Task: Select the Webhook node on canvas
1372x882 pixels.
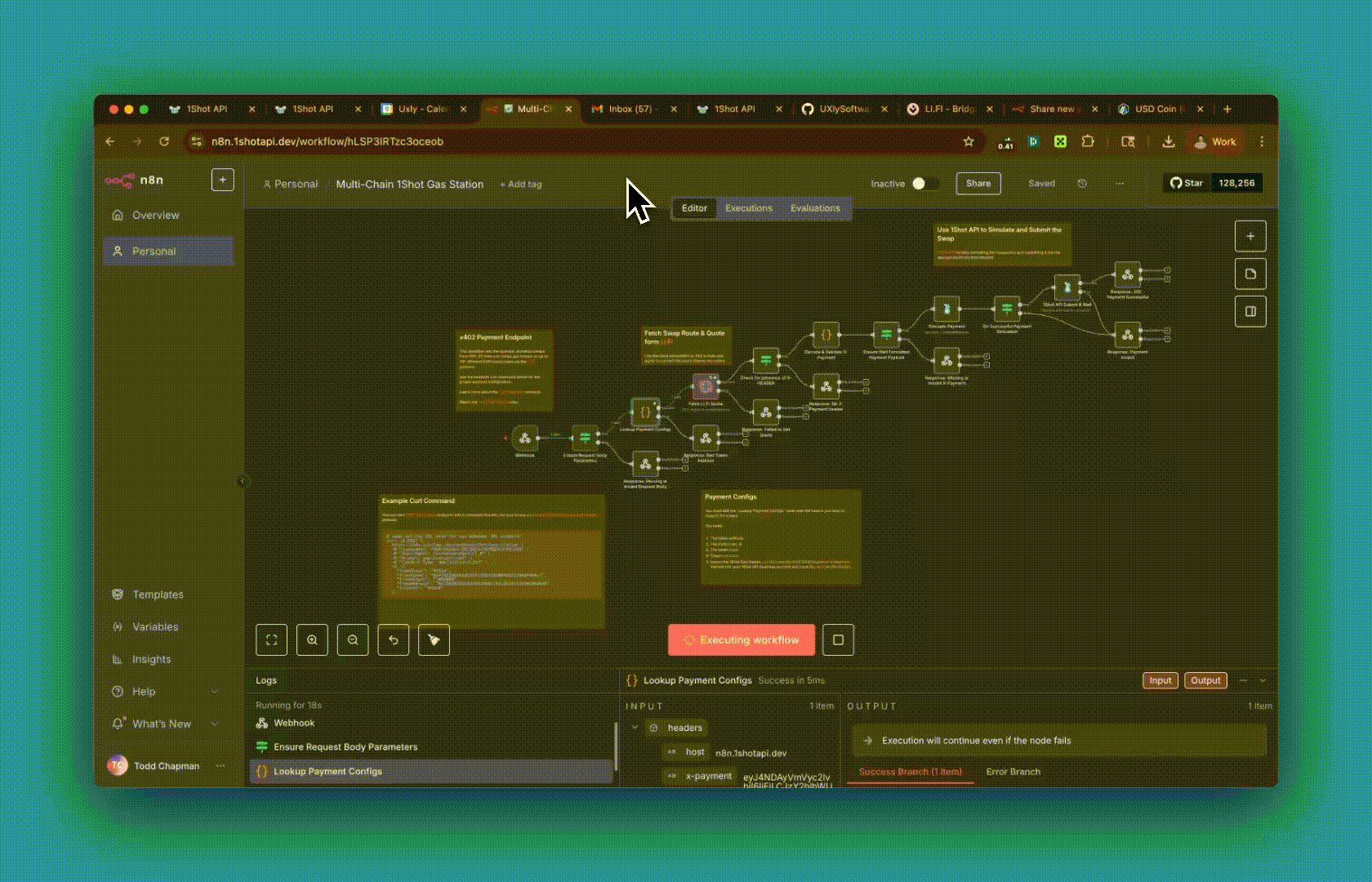Action: pos(525,439)
